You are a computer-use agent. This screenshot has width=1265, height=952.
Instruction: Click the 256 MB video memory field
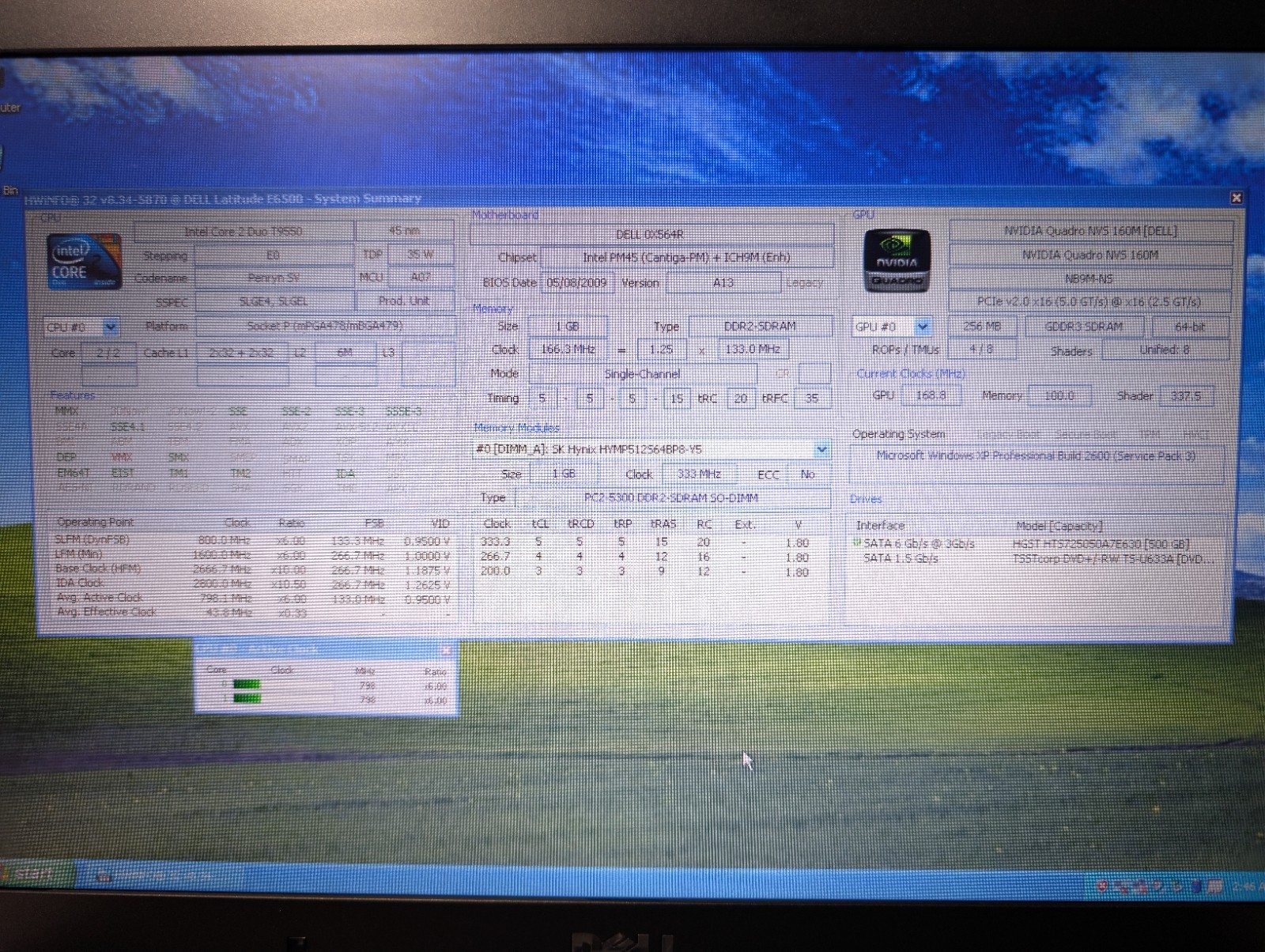coord(982,327)
